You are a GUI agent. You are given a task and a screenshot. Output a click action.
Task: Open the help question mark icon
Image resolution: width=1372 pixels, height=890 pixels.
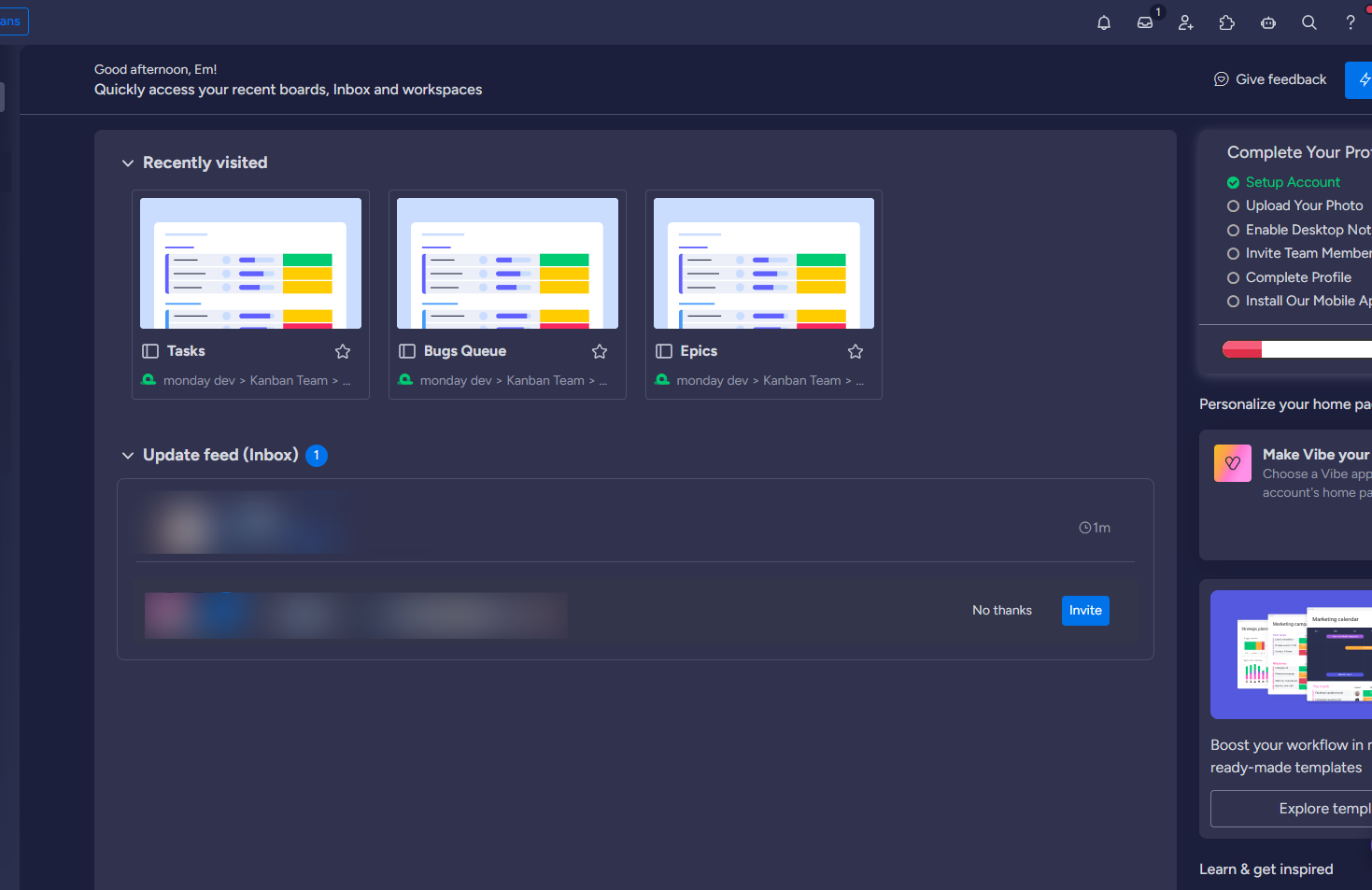coord(1351,22)
